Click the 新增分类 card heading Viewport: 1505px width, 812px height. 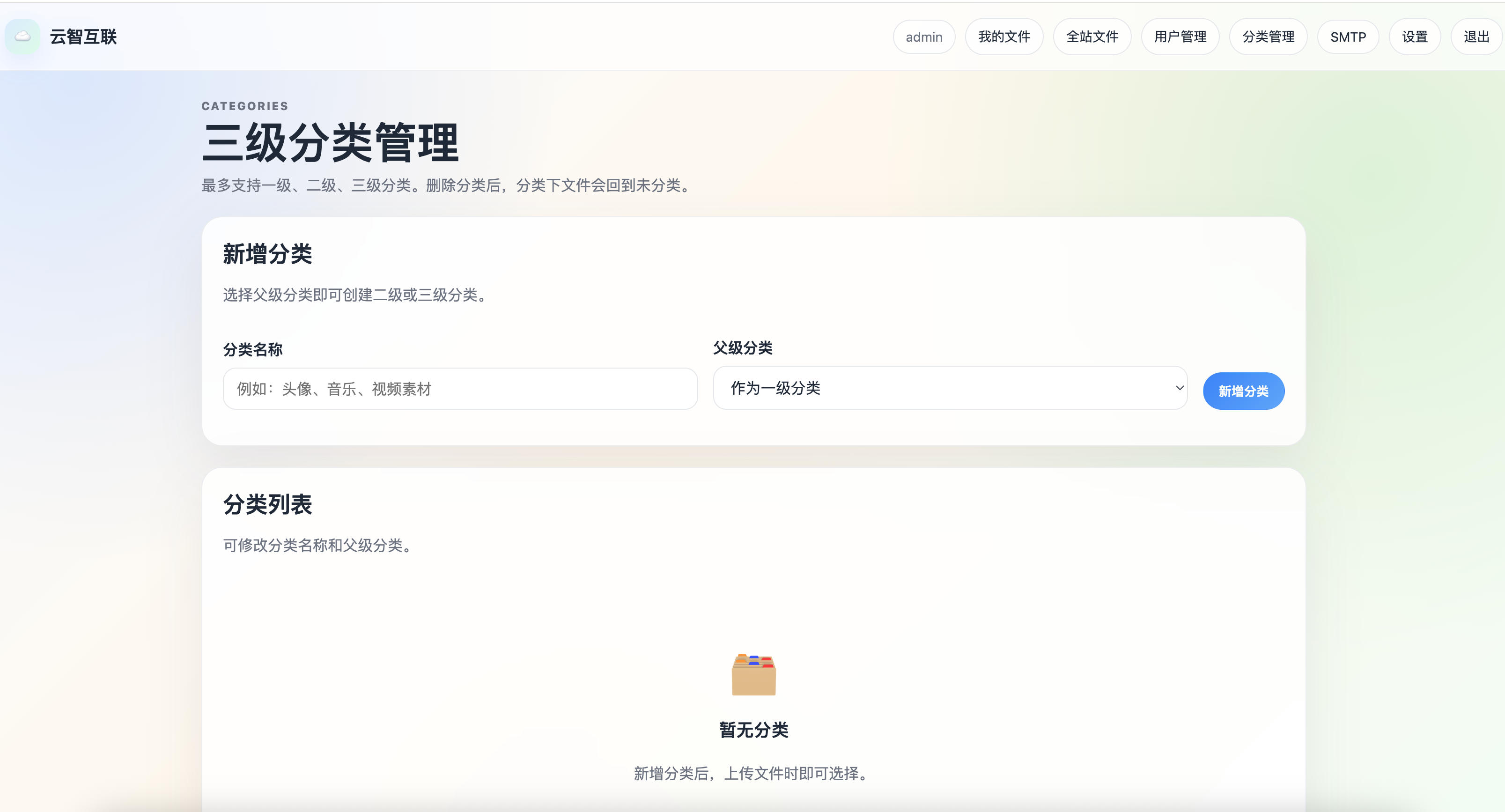point(267,254)
